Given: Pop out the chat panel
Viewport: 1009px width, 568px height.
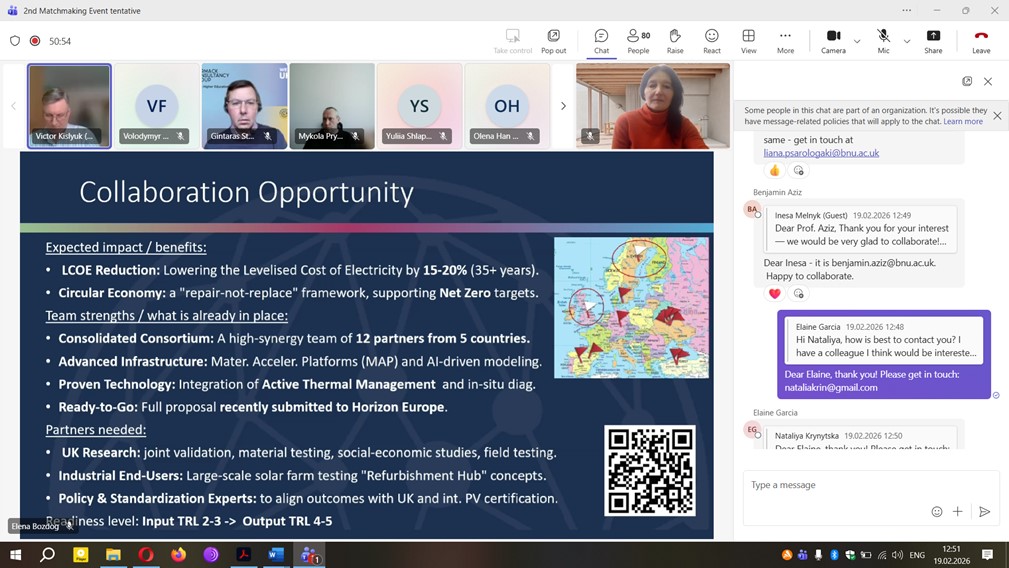Looking at the screenshot, I should point(967,81).
